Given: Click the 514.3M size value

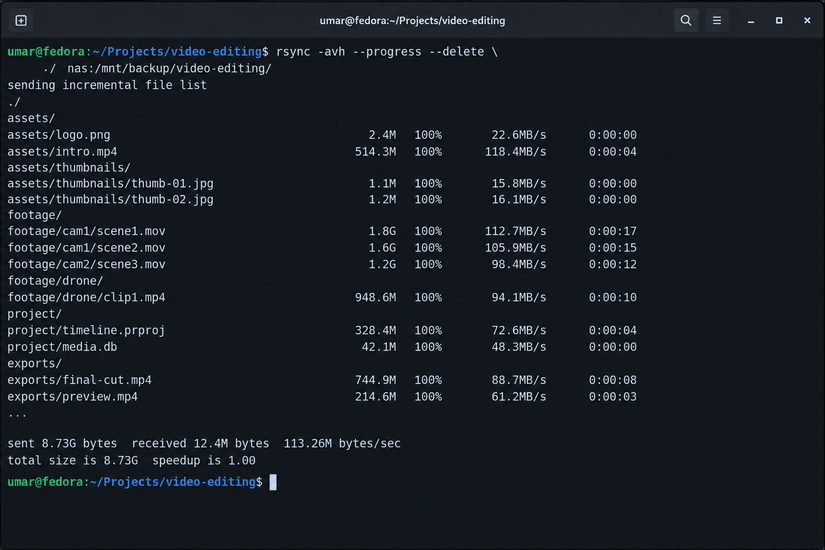Looking at the screenshot, I should coord(375,152).
